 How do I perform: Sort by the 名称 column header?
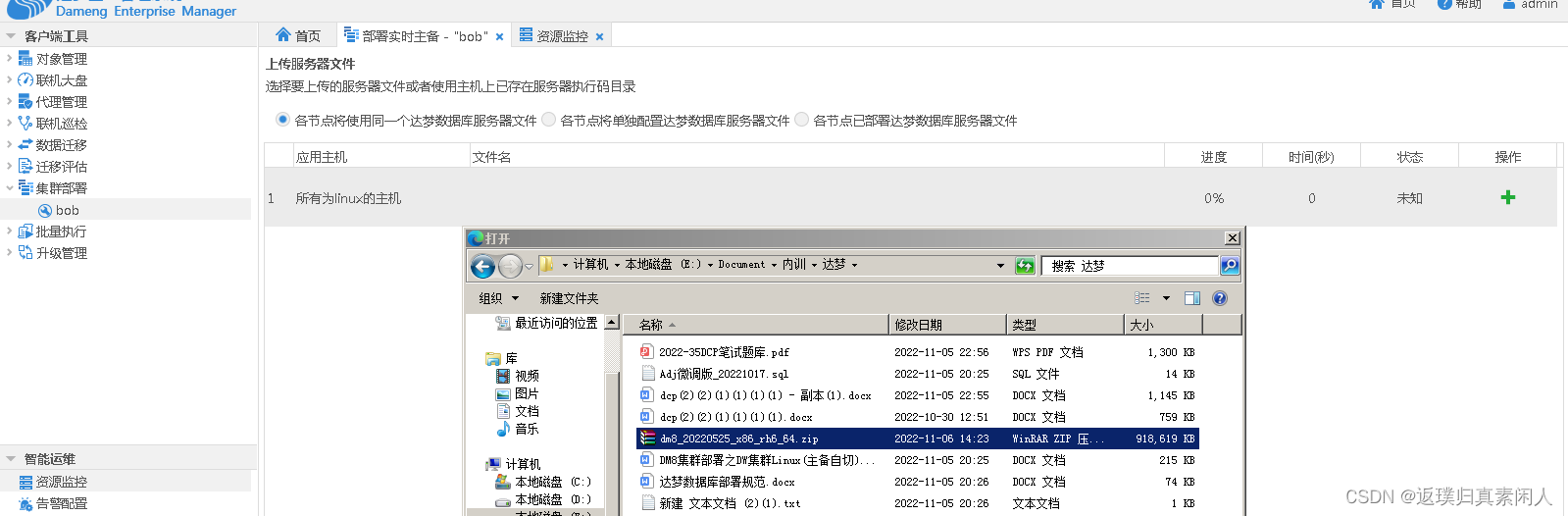(x=756, y=325)
